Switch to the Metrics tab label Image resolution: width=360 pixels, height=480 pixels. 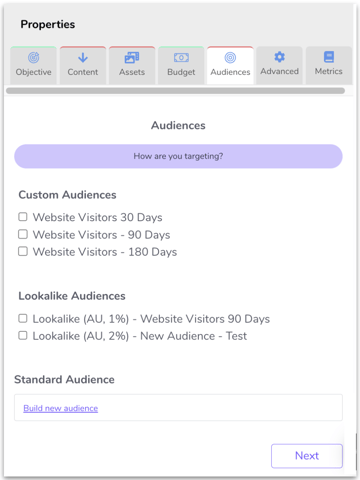tap(329, 71)
